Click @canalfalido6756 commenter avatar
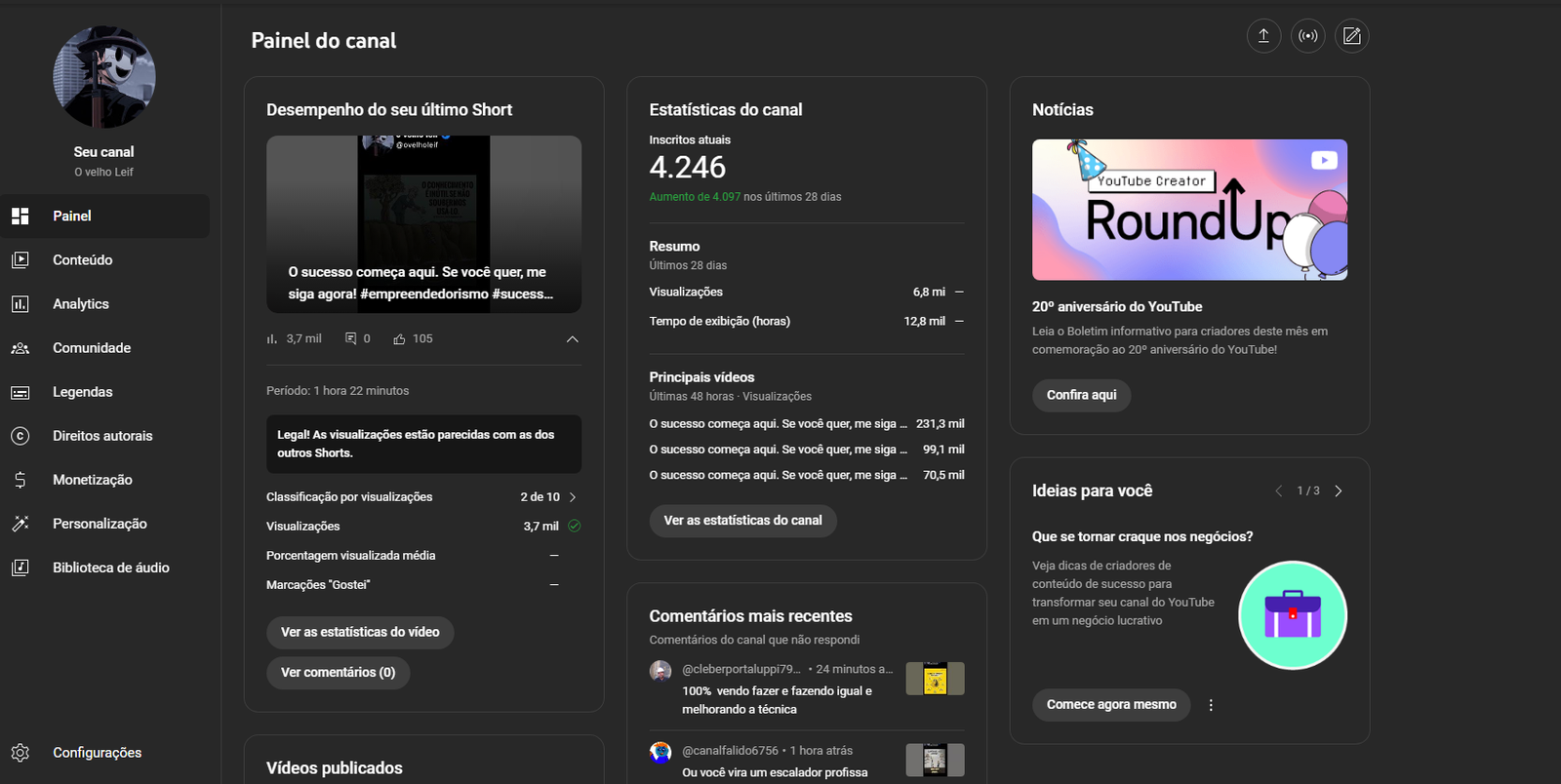1561x784 pixels. [660, 752]
